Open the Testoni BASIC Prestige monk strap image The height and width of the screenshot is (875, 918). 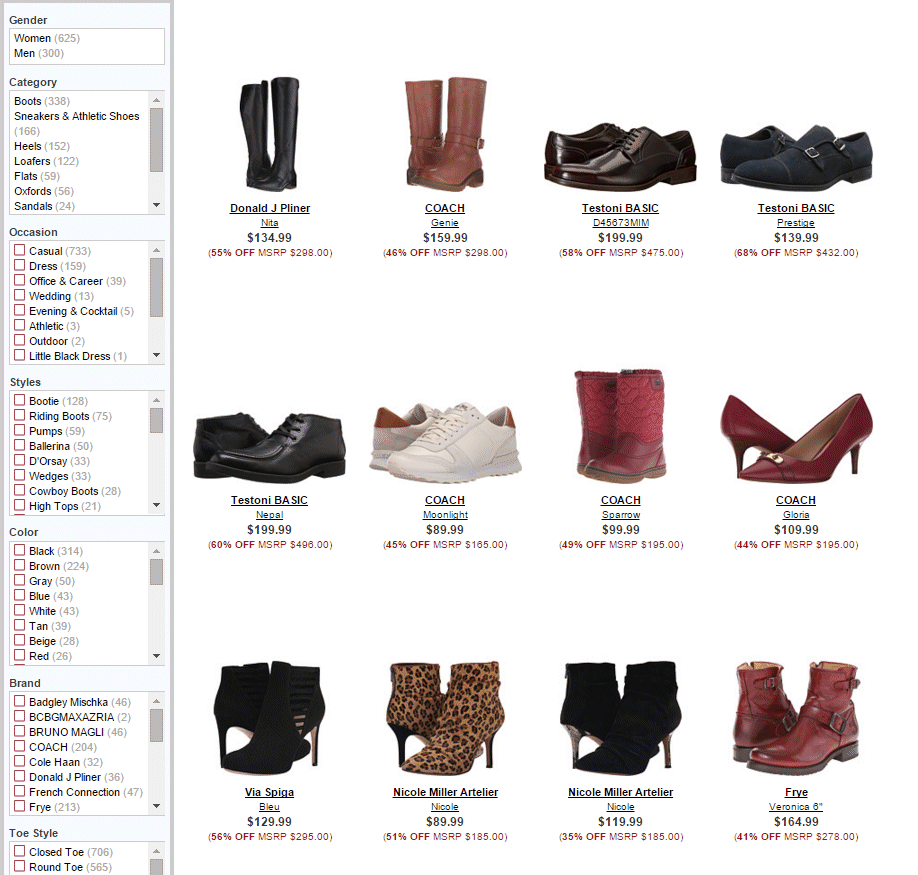tap(796, 158)
